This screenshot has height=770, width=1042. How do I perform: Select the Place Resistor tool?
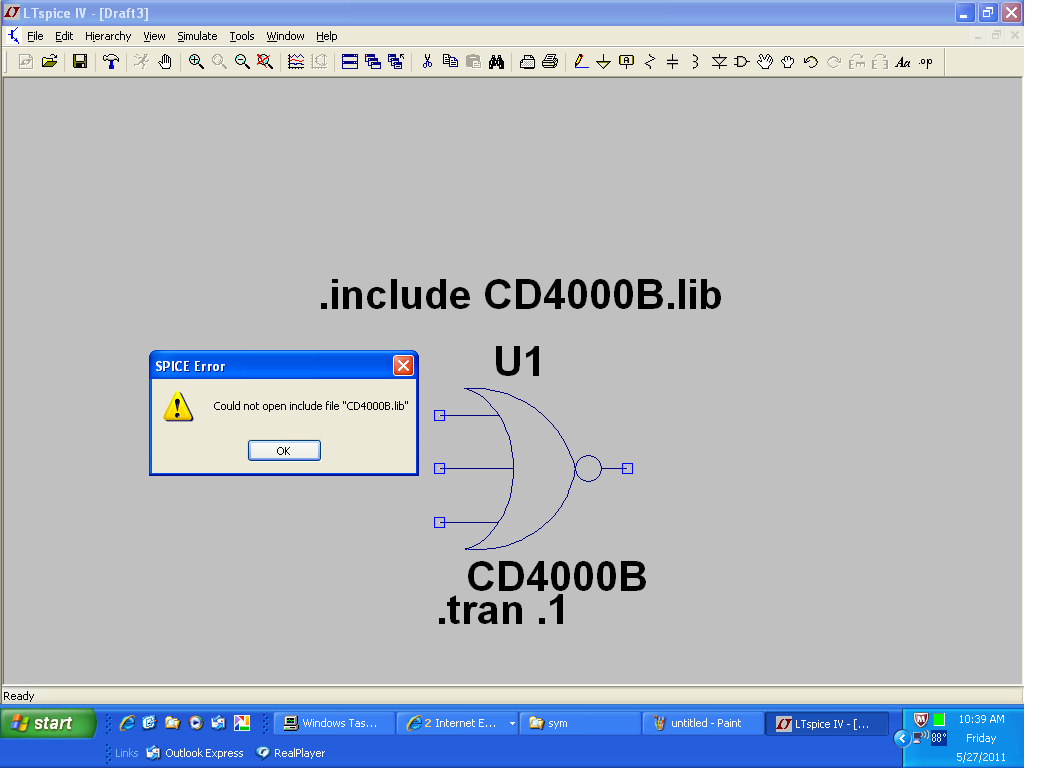tap(650, 62)
